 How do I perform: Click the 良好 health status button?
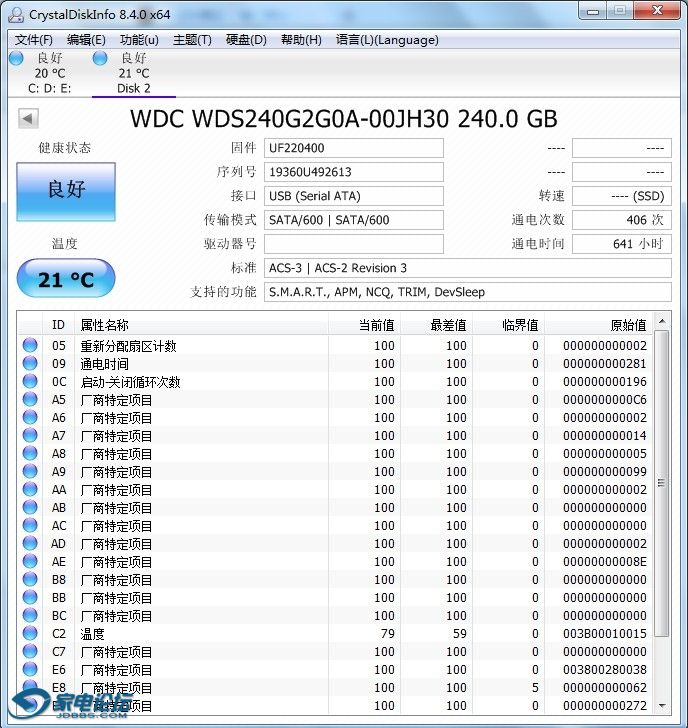(66, 191)
